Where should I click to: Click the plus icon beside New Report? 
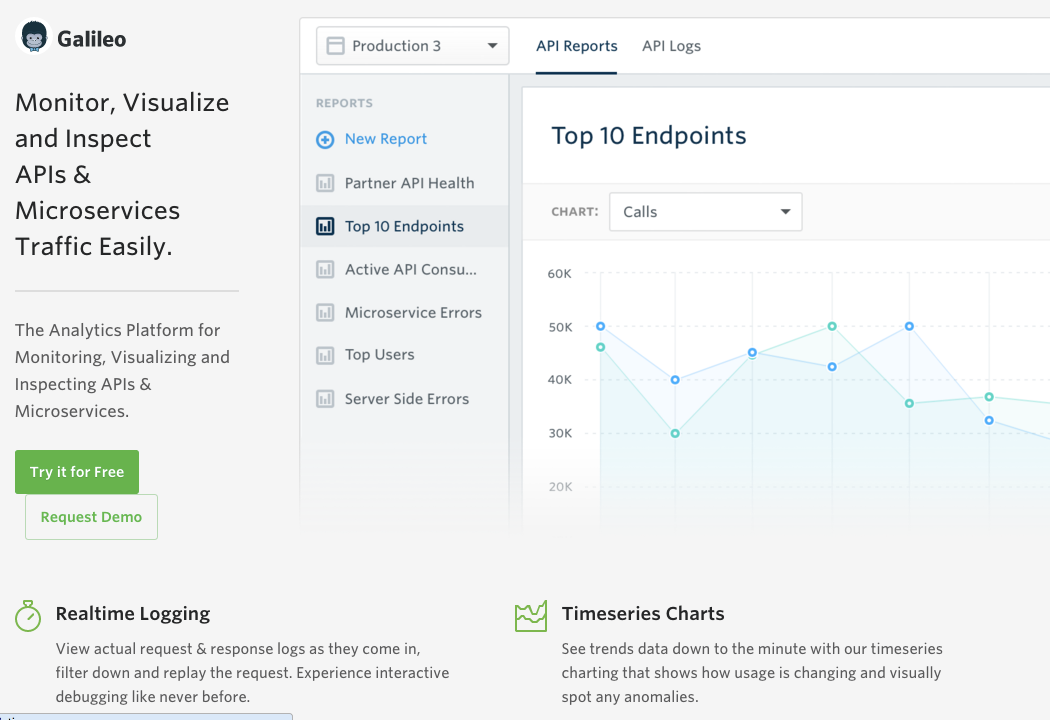(325, 139)
